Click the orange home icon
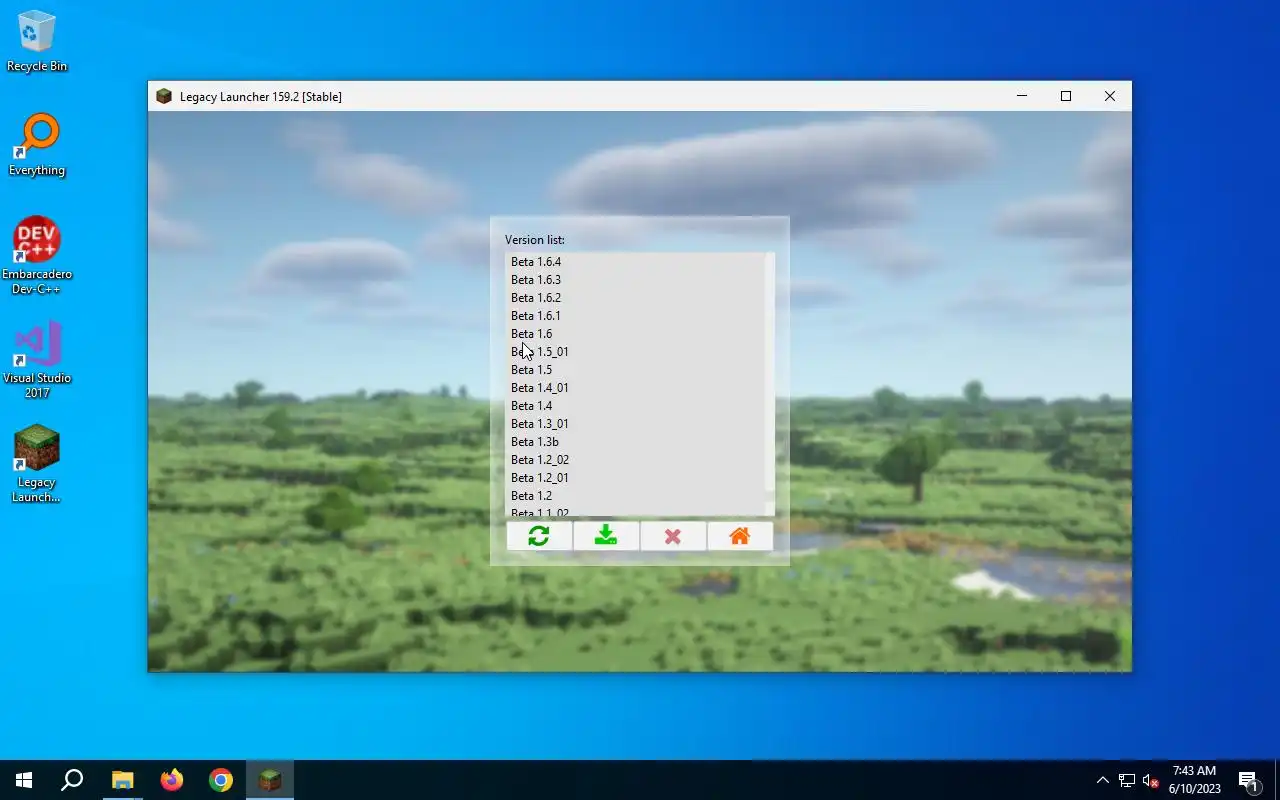 point(740,536)
